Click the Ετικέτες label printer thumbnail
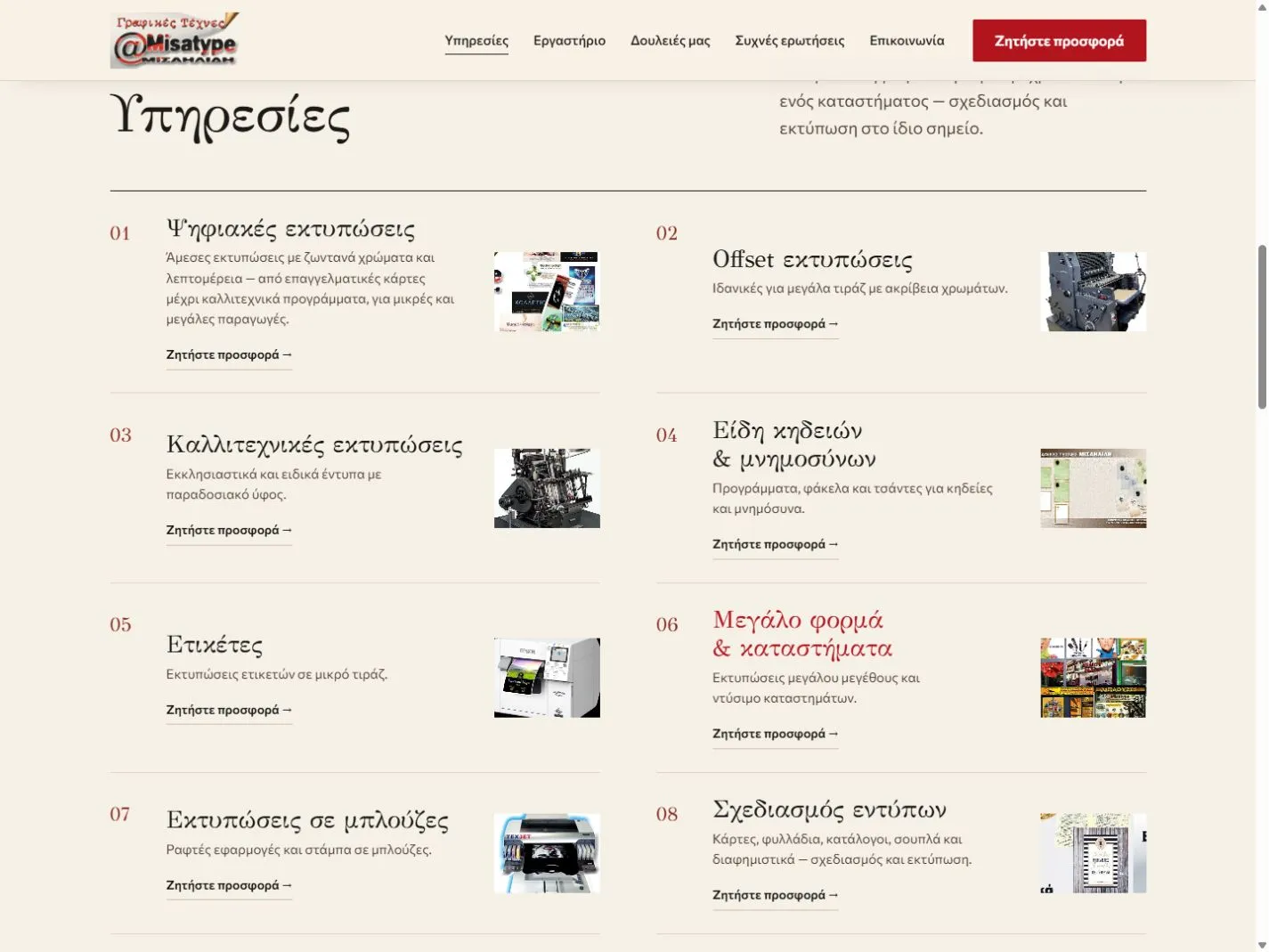The height and width of the screenshot is (952, 1269). 547,678
